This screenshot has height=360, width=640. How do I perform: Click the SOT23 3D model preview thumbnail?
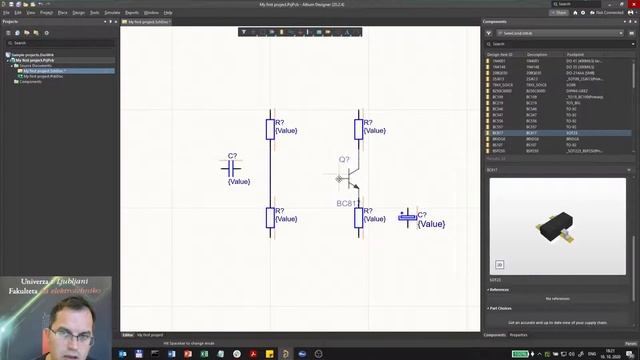click(558, 227)
